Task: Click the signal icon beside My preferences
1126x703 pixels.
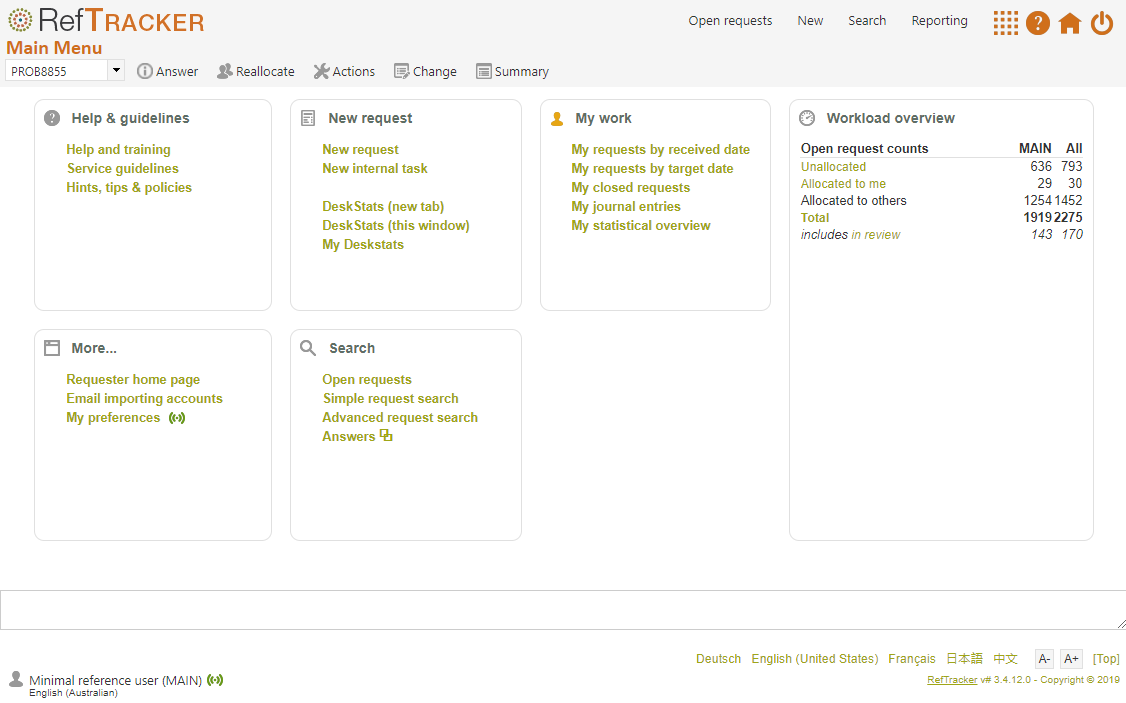Action: tap(177, 418)
